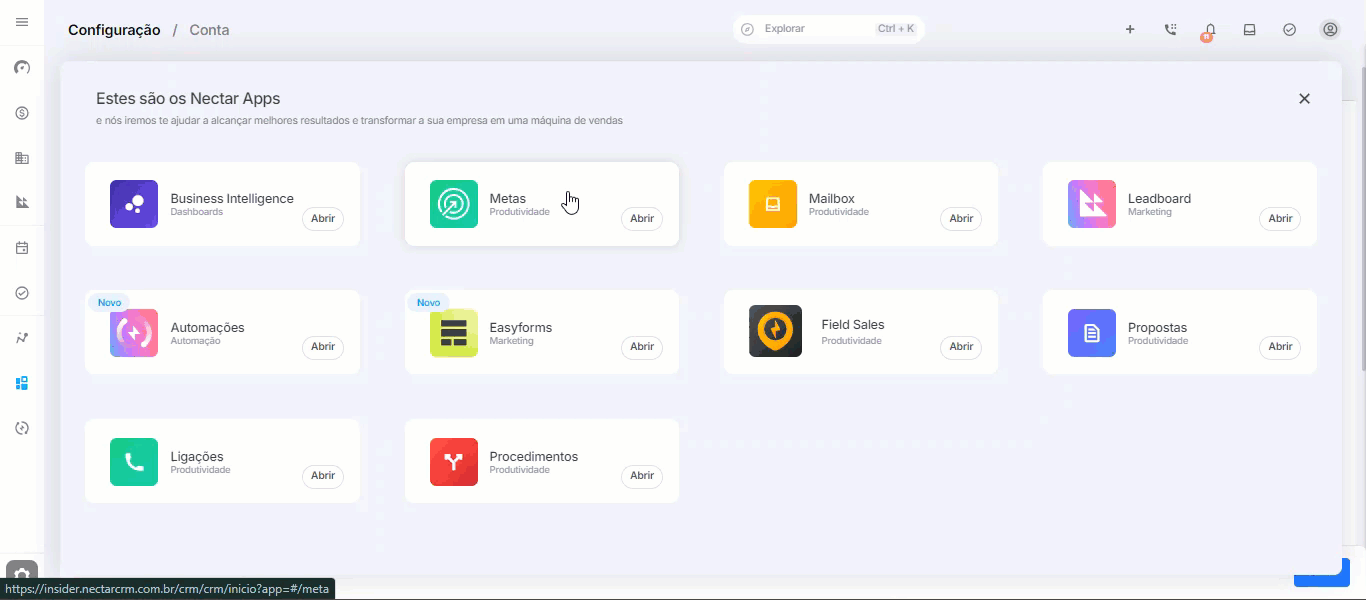1366x600 pixels.
Task: Open the Business Intelligence app icon
Action: click(x=134, y=204)
